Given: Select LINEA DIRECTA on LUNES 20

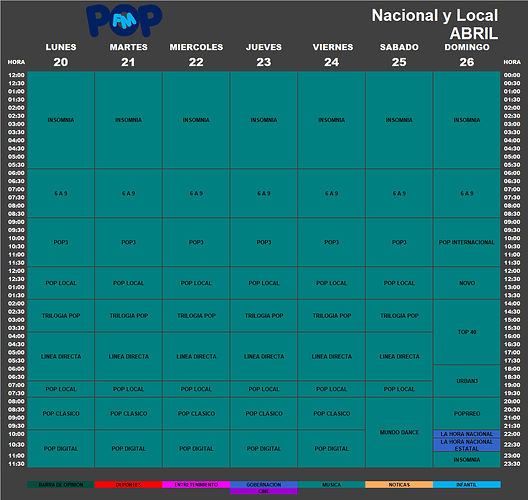Looking at the screenshot, I should click(61, 356).
